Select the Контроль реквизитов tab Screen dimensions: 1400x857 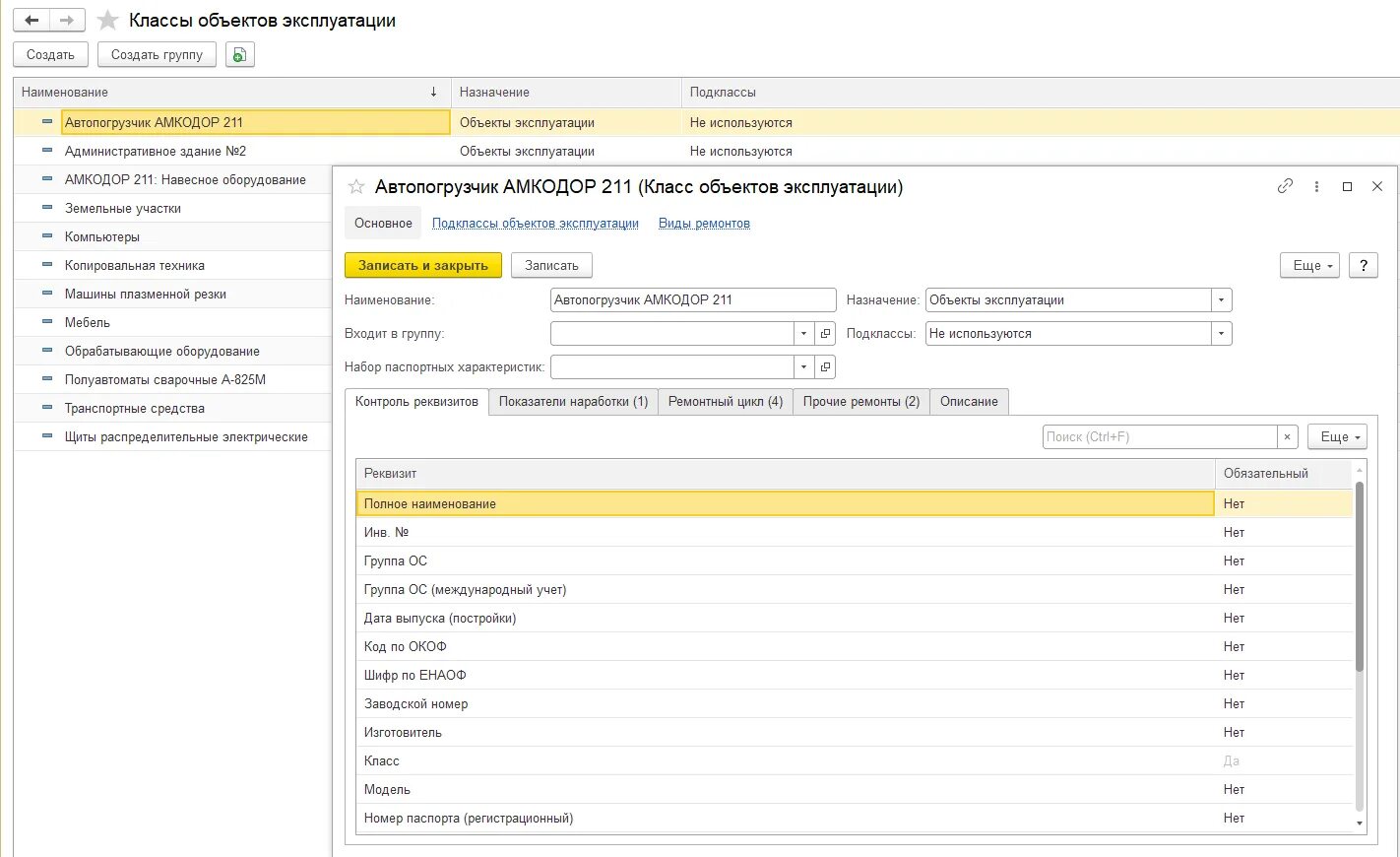416,402
